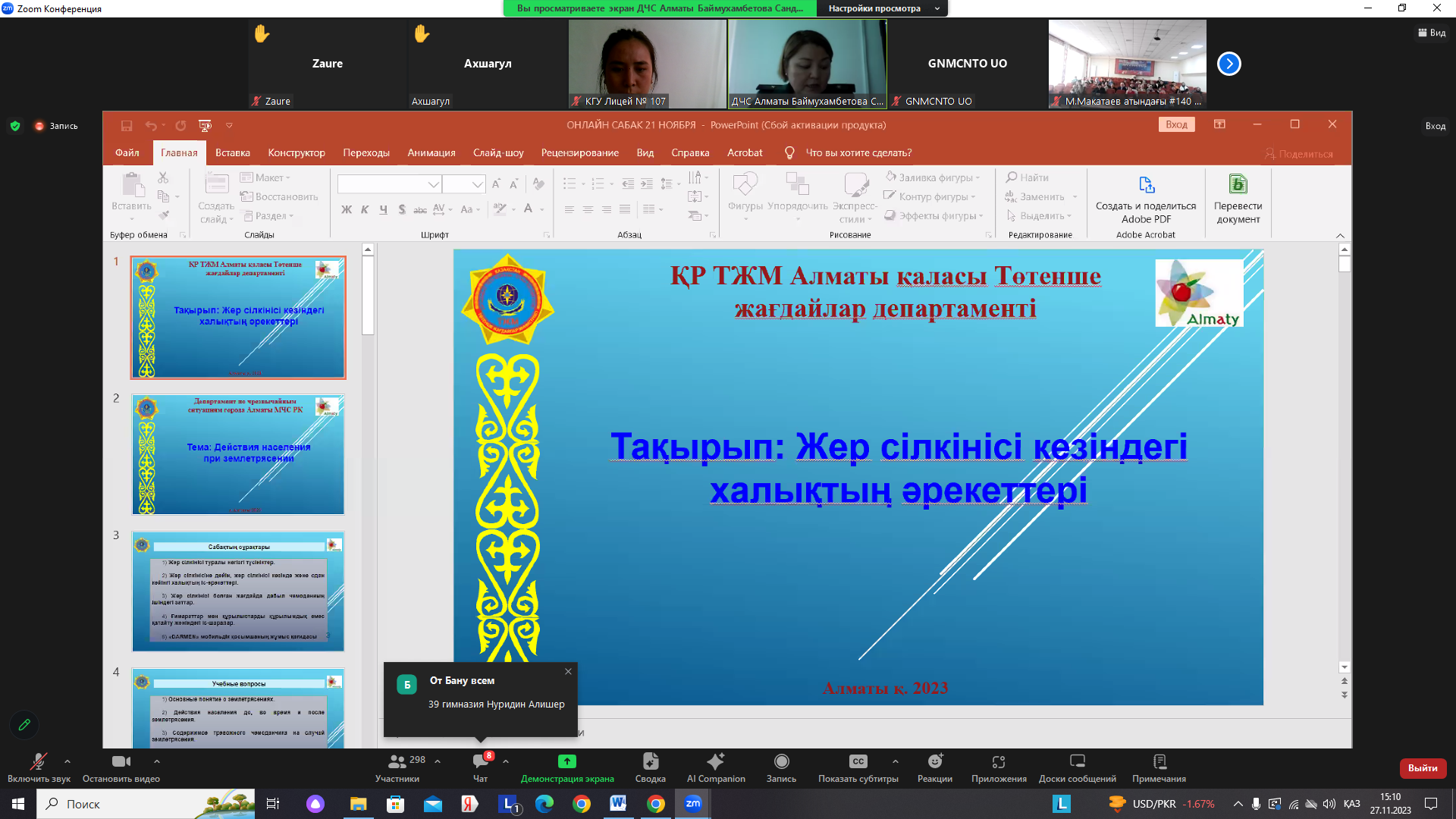Open Рецензирование ribbon tab
Viewport: 1456px width, 819px height.
[x=580, y=152]
